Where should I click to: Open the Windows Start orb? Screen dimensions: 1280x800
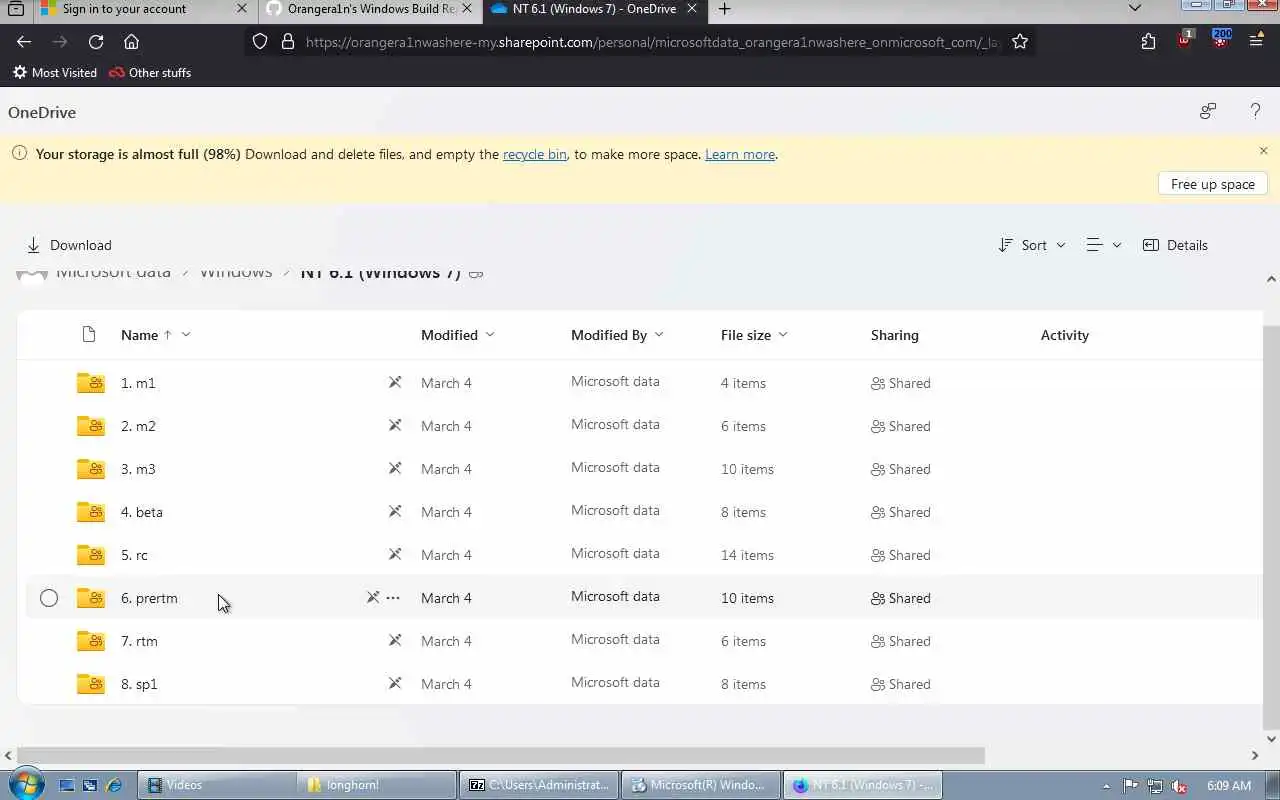click(25, 784)
